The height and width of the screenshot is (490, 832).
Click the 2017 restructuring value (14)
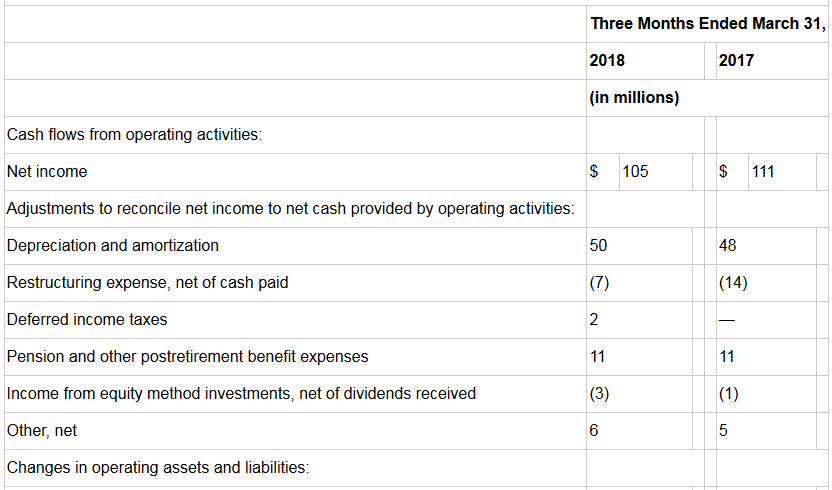click(733, 283)
